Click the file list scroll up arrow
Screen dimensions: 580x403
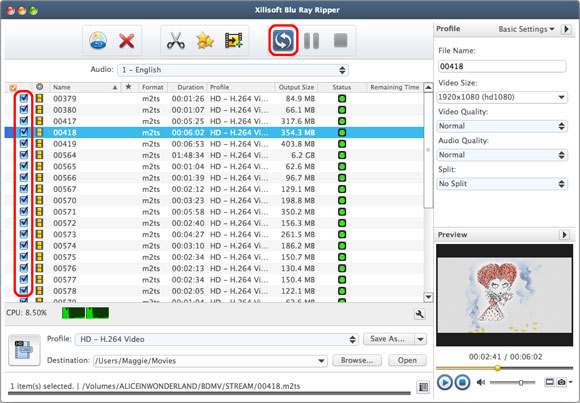point(428,88)
